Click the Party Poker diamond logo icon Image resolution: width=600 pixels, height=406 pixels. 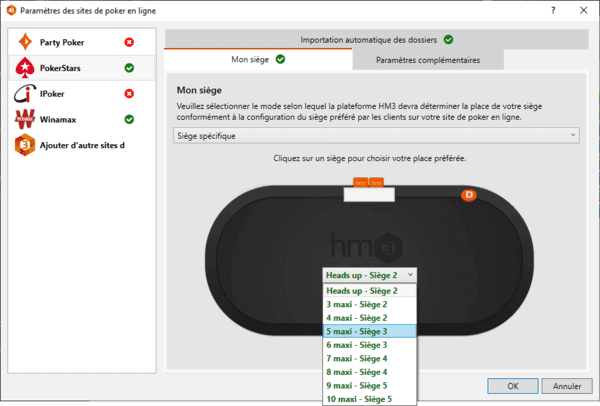[x=25, y=42]
